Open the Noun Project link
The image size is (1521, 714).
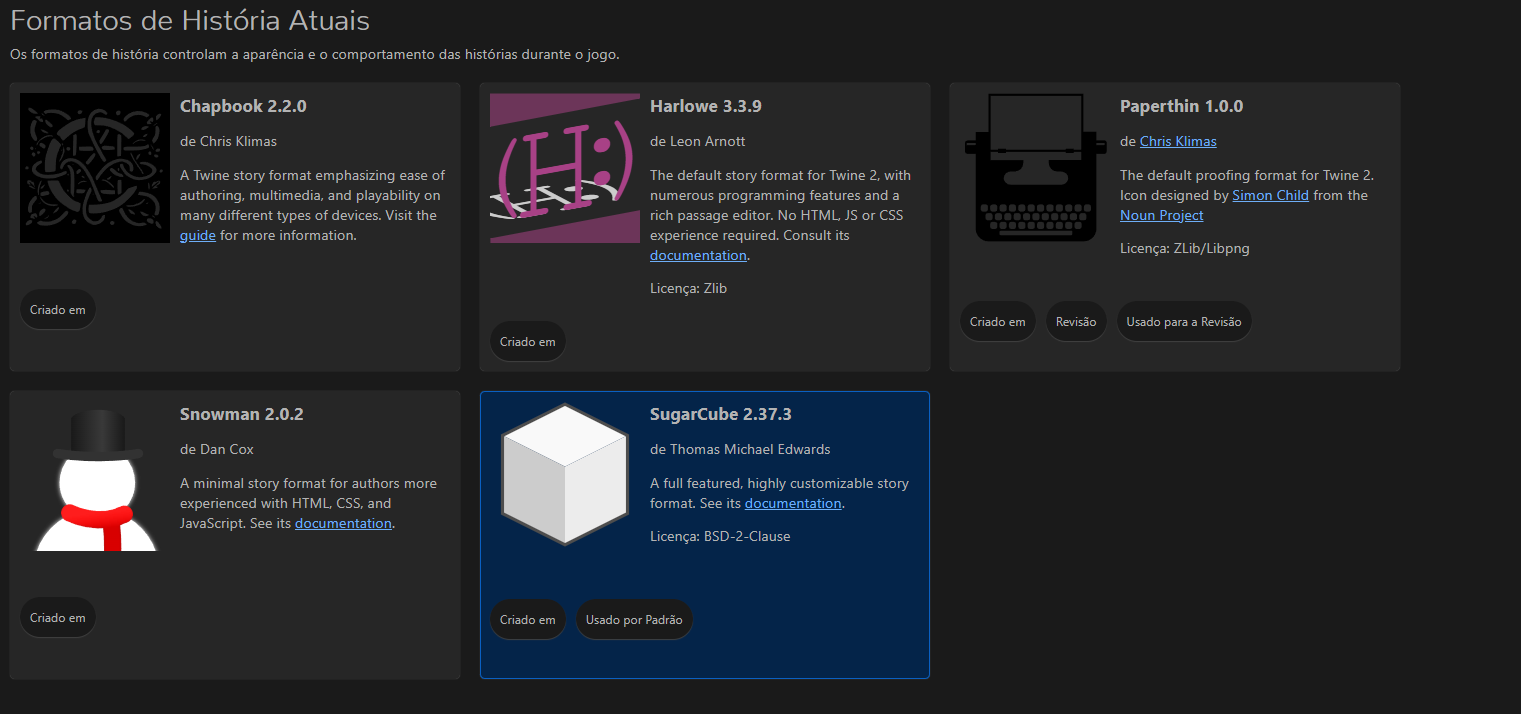[1162, 215]
